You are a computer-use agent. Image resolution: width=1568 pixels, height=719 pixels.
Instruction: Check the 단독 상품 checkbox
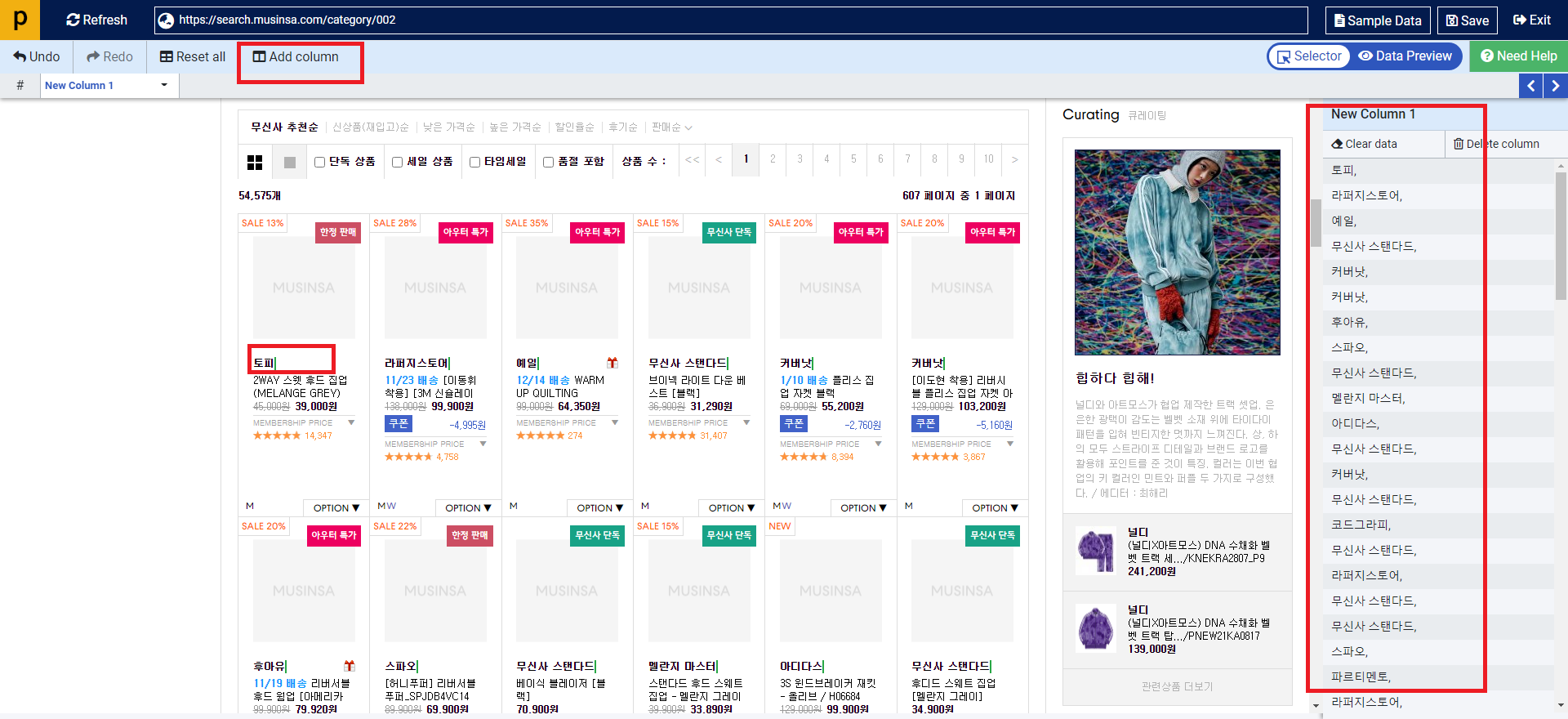point(320,162)
